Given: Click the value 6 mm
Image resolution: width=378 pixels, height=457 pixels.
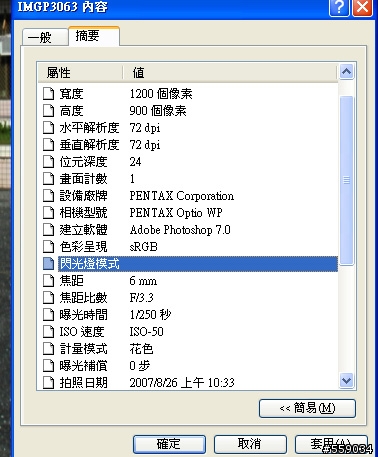Looking at the screenshot, I should tap(143, 281).
